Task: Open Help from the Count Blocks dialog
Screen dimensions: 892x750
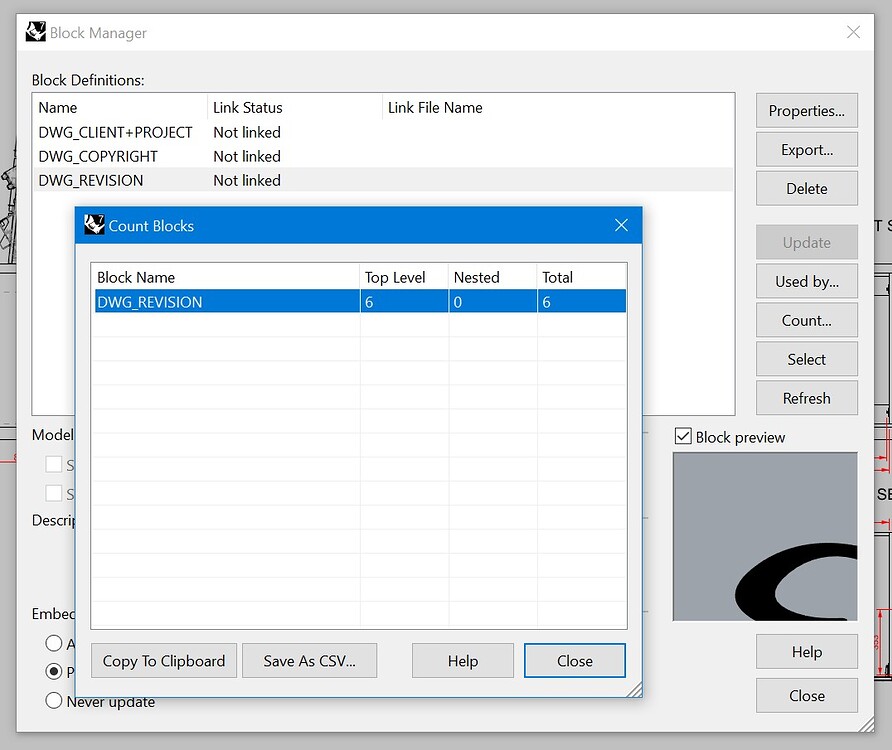Action: (462, 660)
